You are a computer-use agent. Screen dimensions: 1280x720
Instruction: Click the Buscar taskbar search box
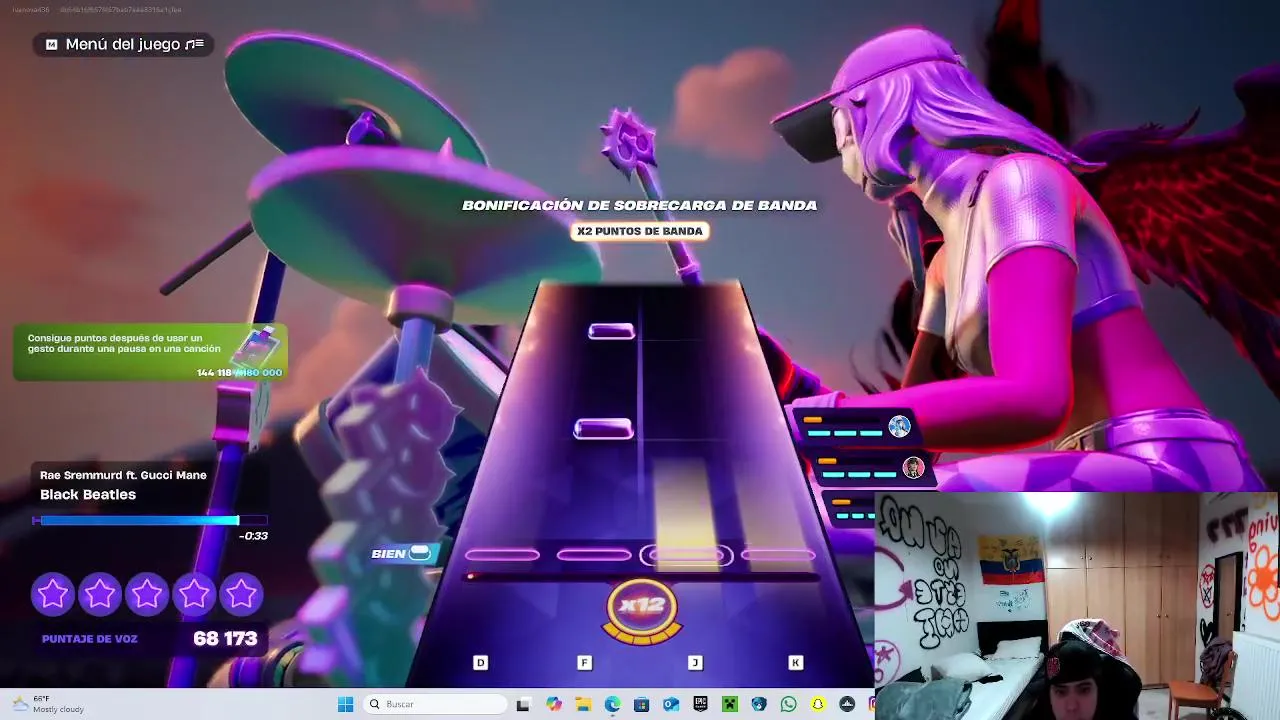click(x=435, y=704)
